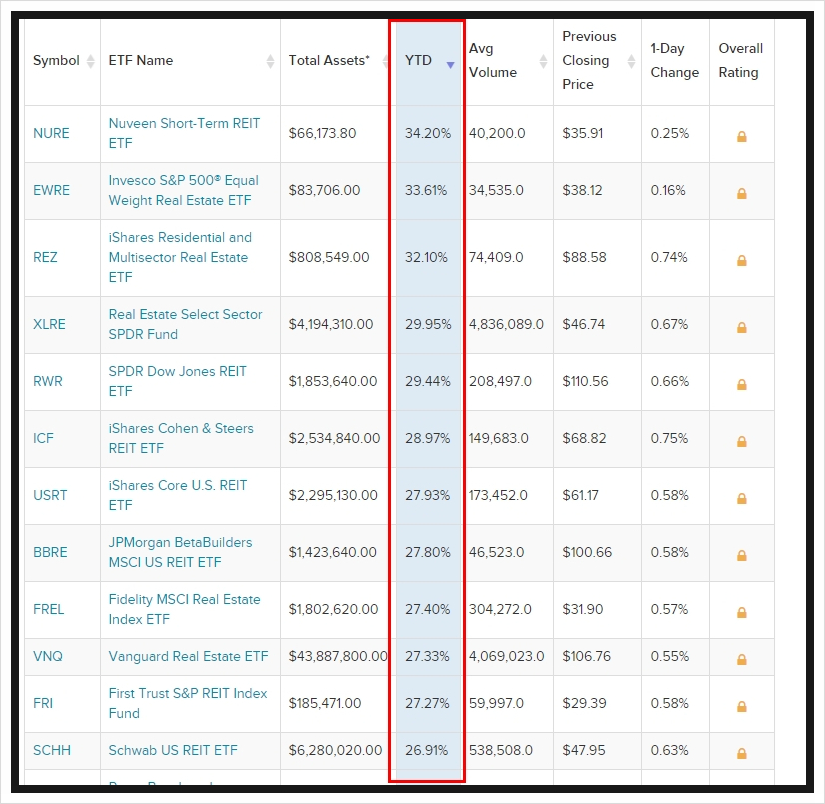Open the REZ symbol link

click(45, 257)
